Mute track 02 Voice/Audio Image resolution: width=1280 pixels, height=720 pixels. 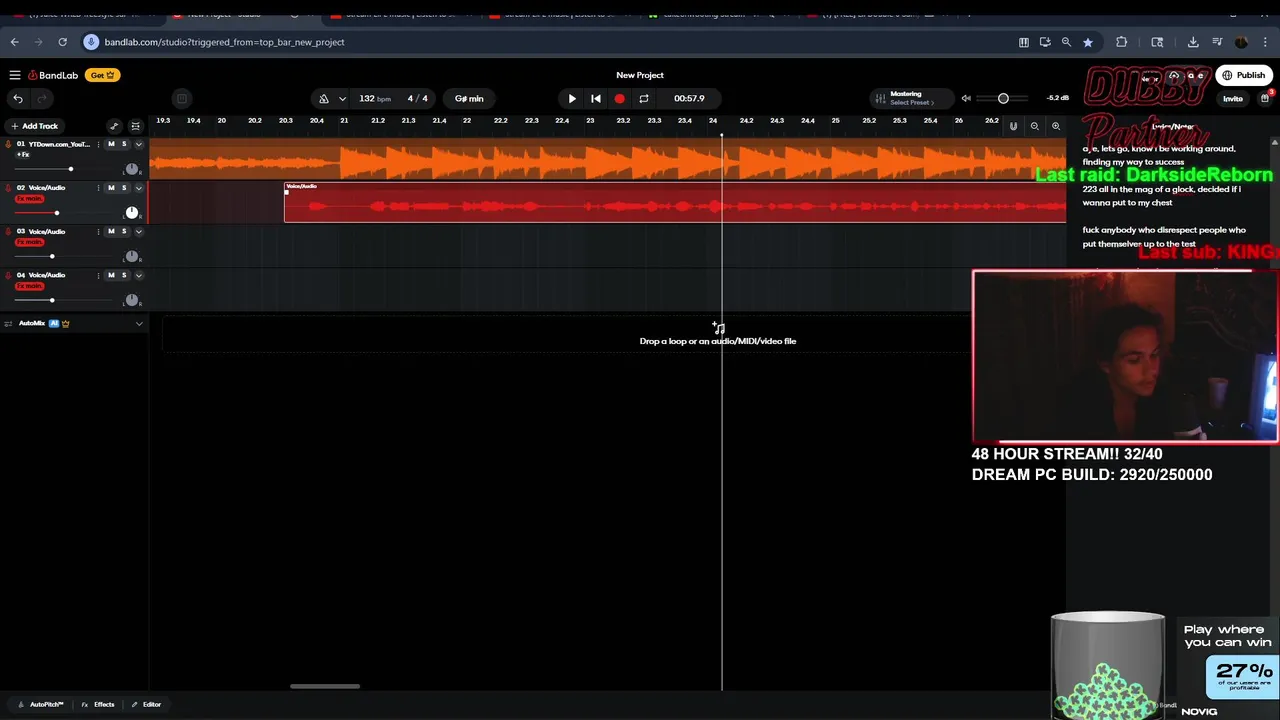111,188
